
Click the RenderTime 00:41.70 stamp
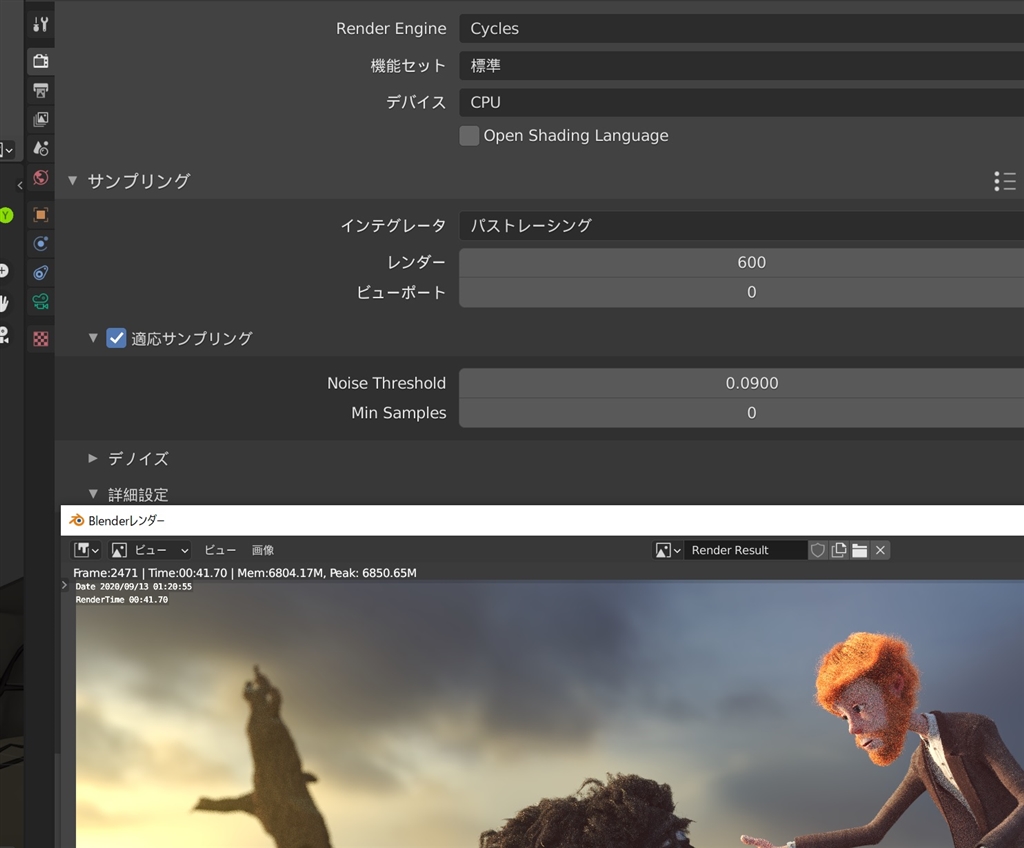pyautogui.click(x=121, y=600)
